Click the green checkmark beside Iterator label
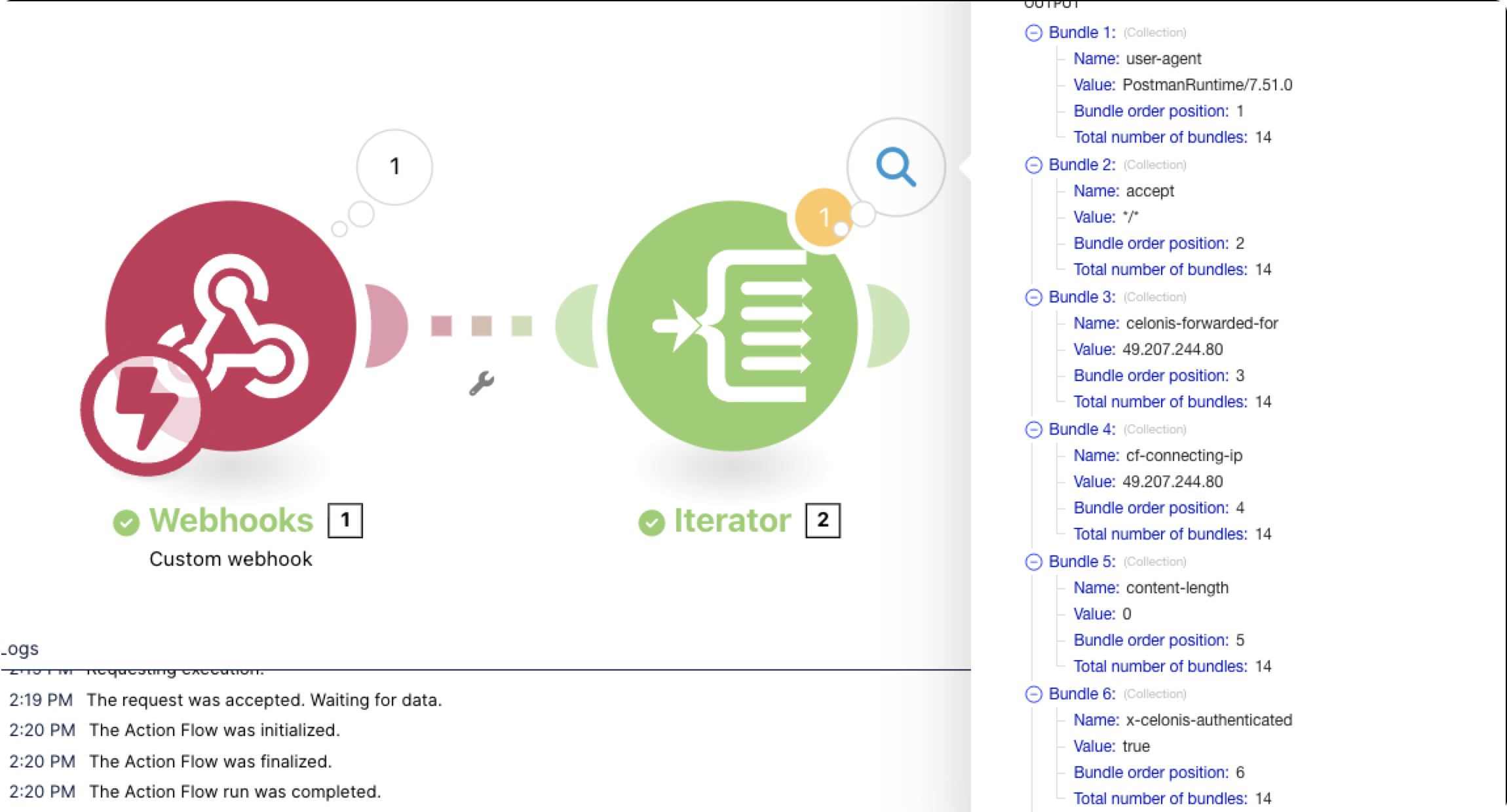1507x812 pixels. click(x=651, y=522)
